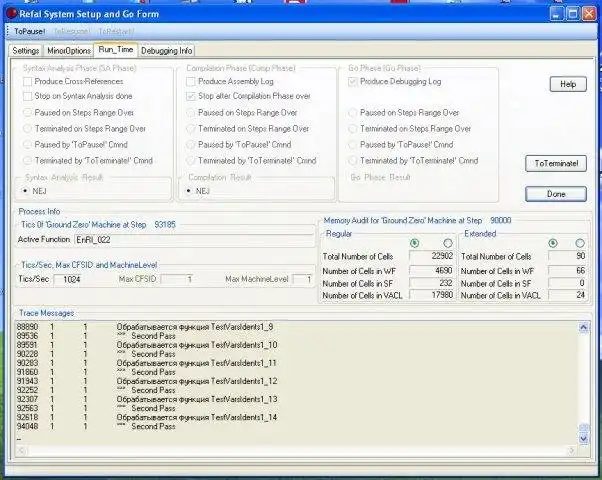602x480 pixels.
Task: Click the Help button
Action: click(568, 84)
